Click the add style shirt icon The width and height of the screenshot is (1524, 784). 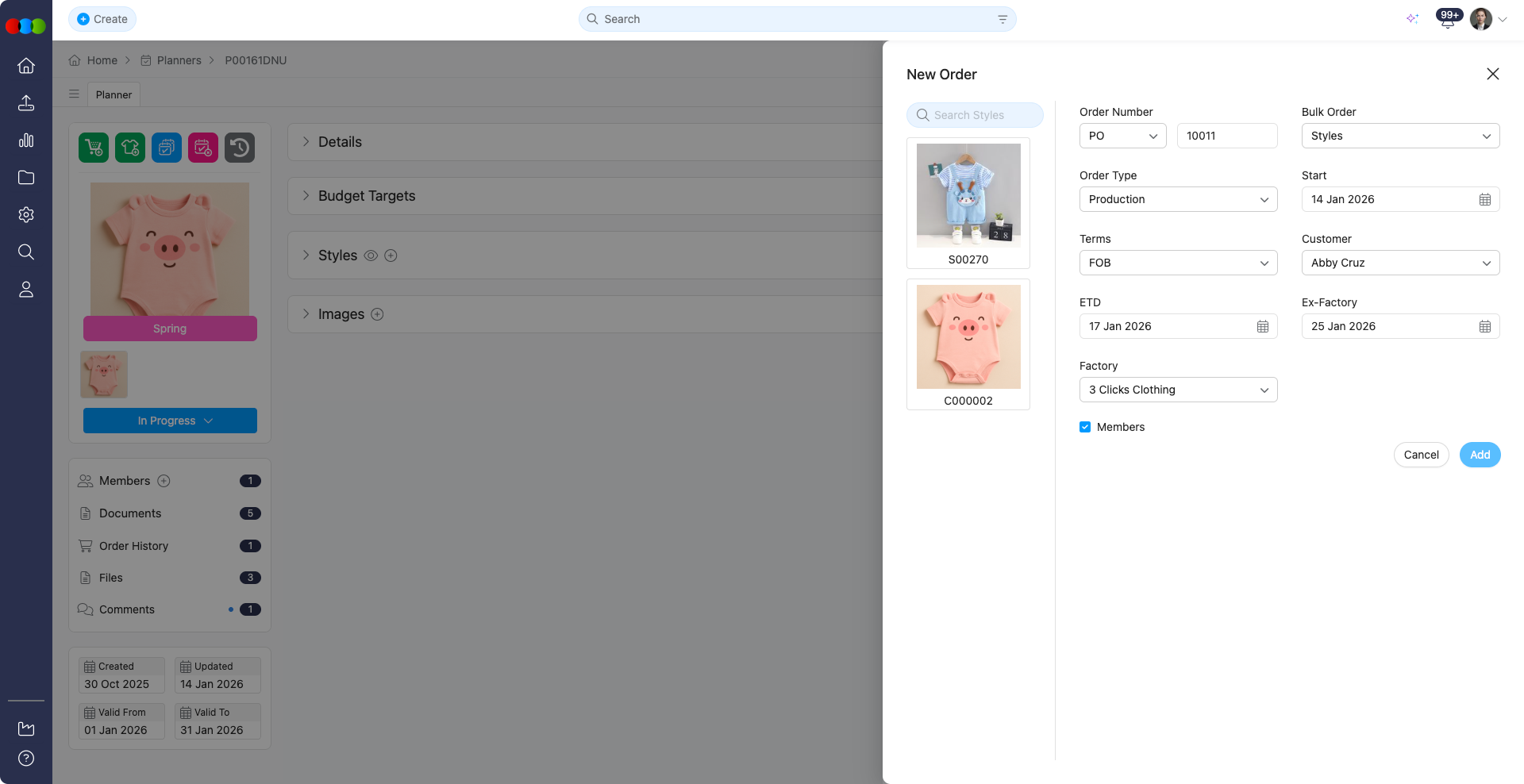(129, 148)
